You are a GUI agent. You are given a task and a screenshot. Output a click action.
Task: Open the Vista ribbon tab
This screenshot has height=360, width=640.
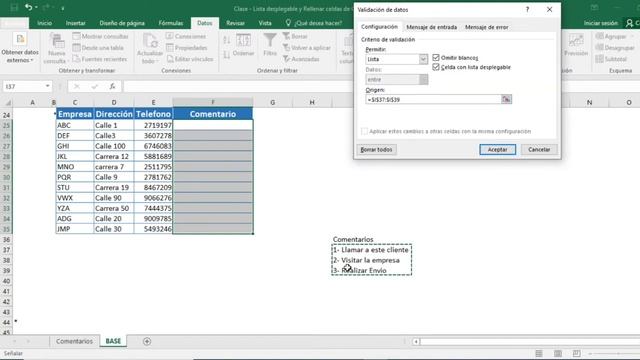click(265, 23)
